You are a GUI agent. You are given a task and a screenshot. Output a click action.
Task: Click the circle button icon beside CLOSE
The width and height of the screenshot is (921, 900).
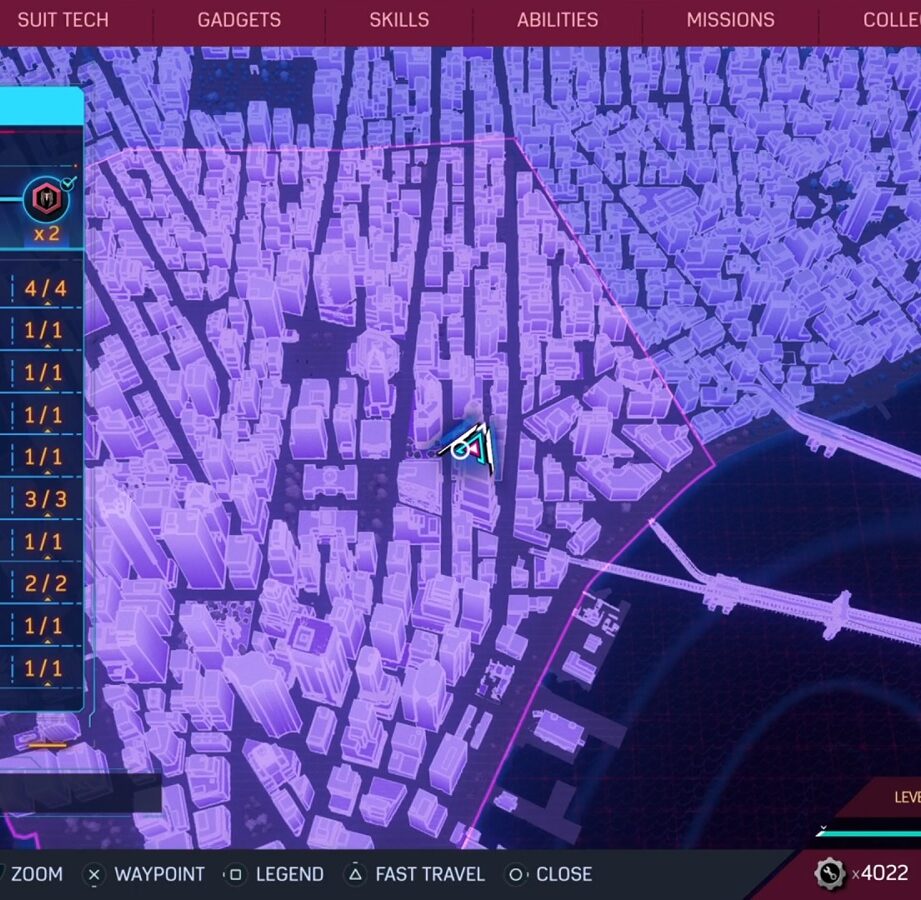[x=515, y=875]
